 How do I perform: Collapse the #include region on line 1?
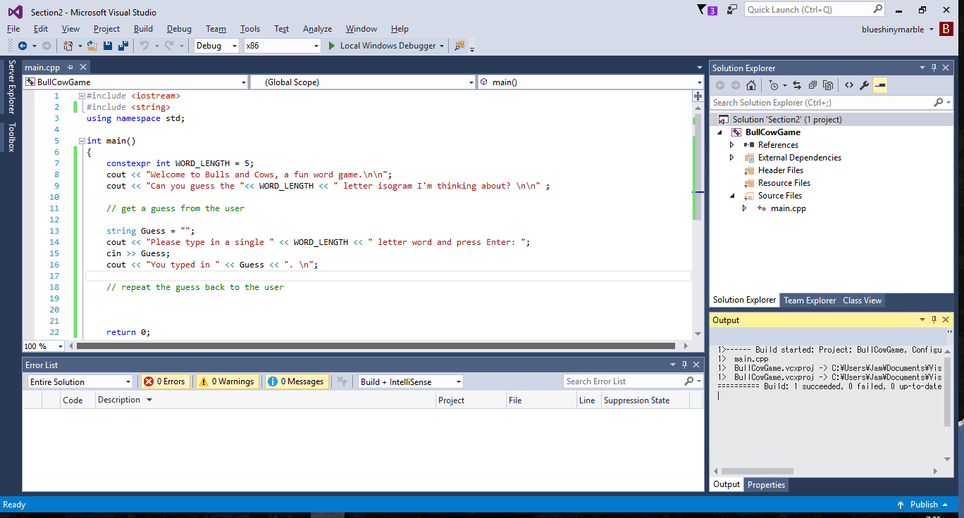[x=81, y=96]
